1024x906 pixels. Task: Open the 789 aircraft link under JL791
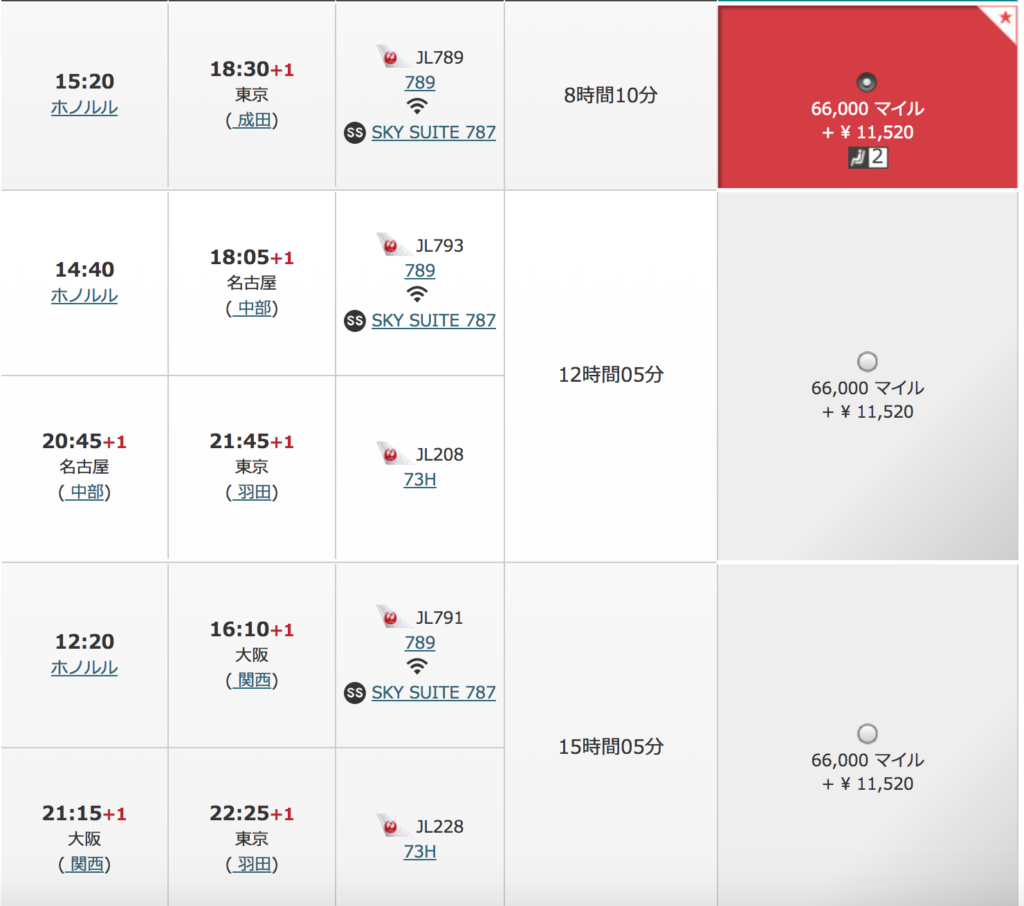pos(420,643)
